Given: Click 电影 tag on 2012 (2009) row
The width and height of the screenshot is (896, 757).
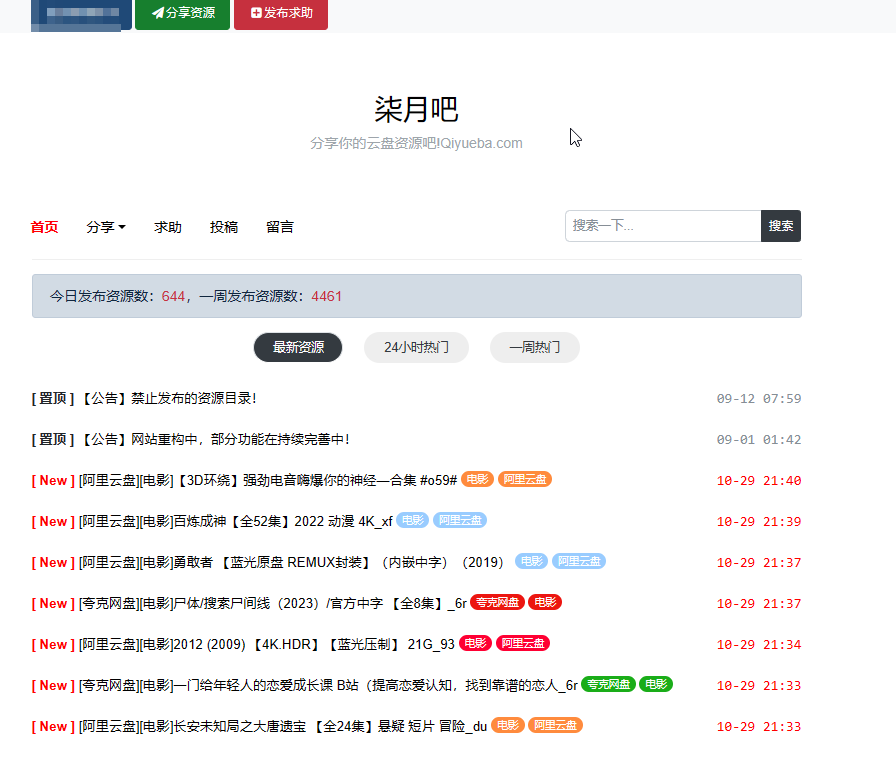Looking at the screenshot, I should click(x=475, y=643).
